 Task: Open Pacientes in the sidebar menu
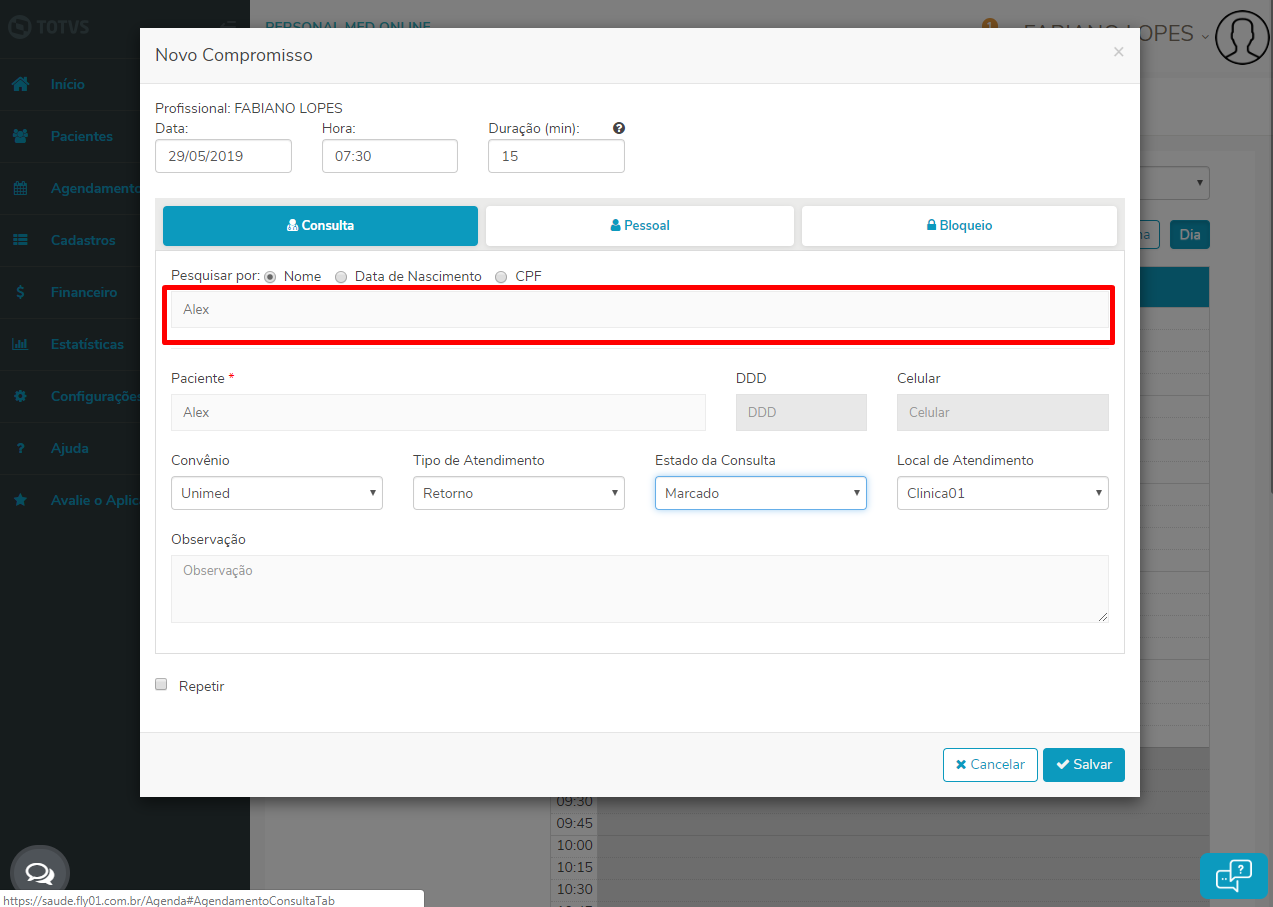pos(82,136)
